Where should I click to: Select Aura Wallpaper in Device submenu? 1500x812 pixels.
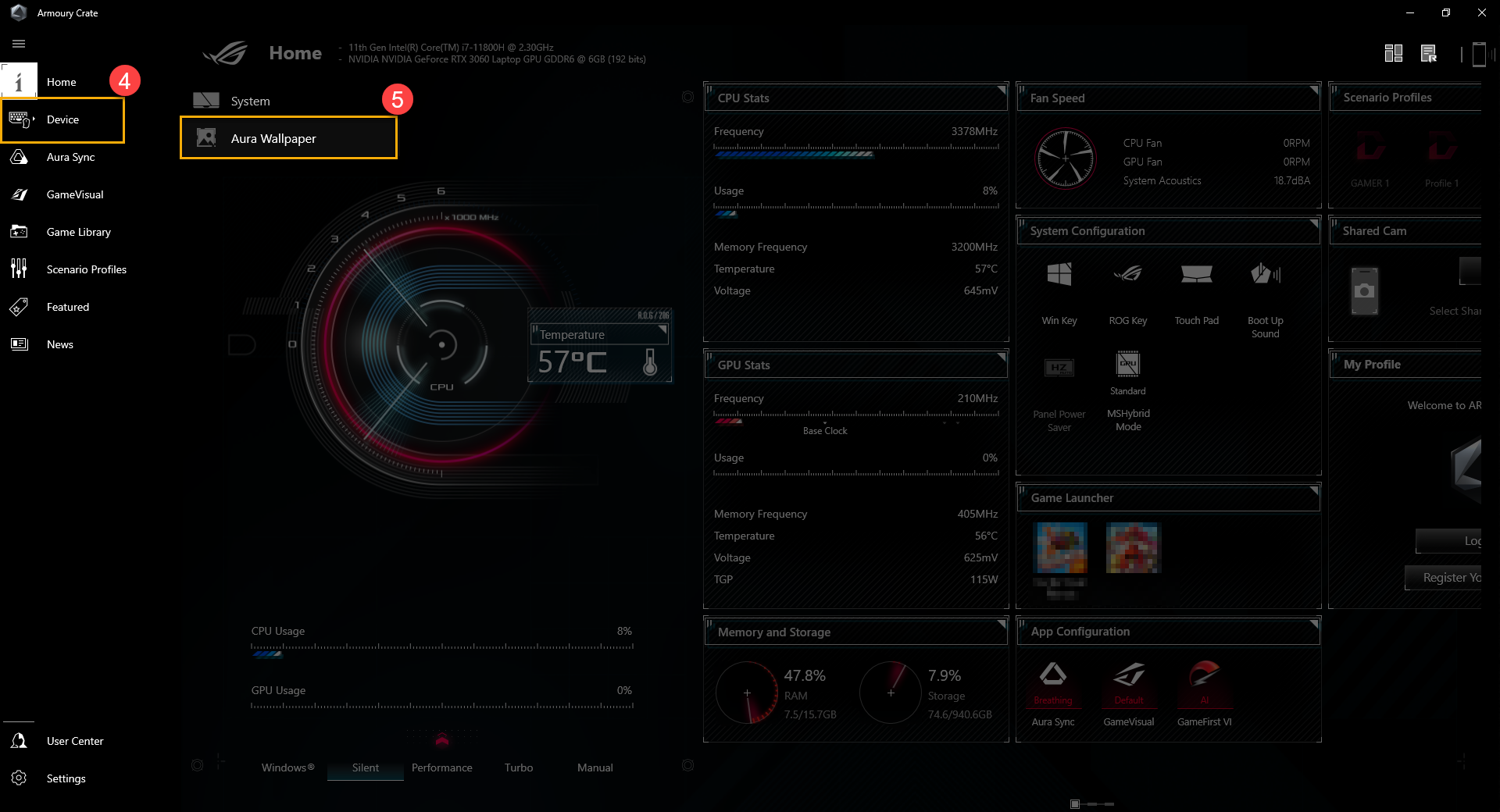(273, 138)
